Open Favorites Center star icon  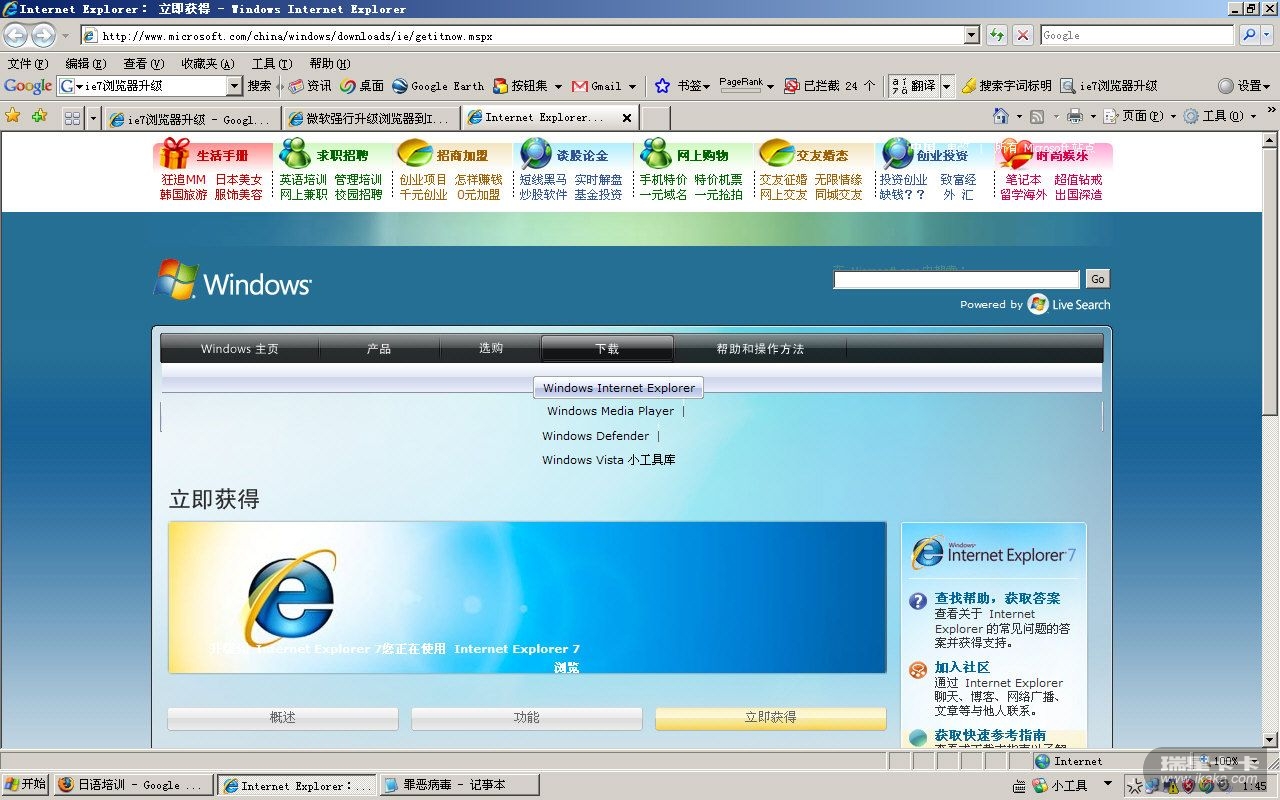point(13,116)
